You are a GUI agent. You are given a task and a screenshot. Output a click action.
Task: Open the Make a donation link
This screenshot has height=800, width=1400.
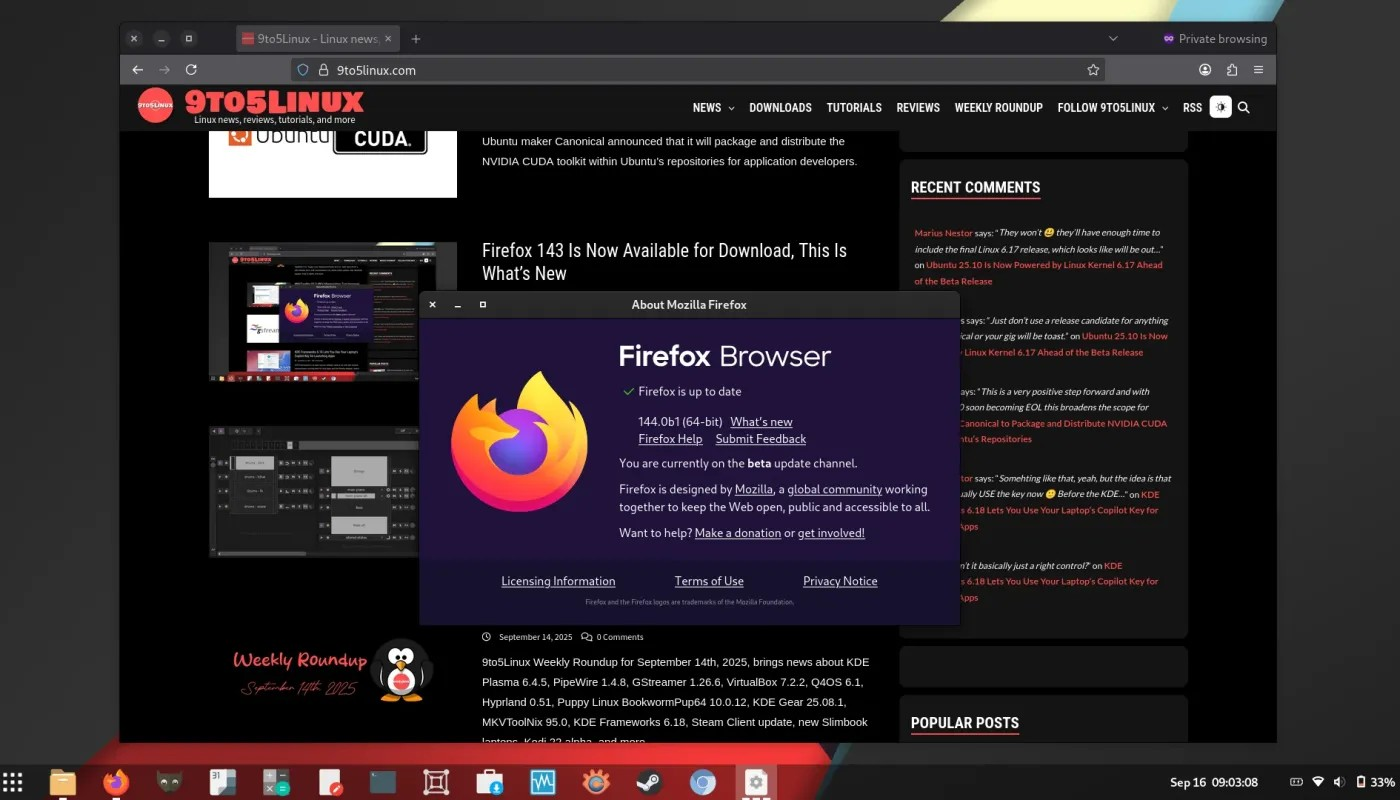(738, 533)
